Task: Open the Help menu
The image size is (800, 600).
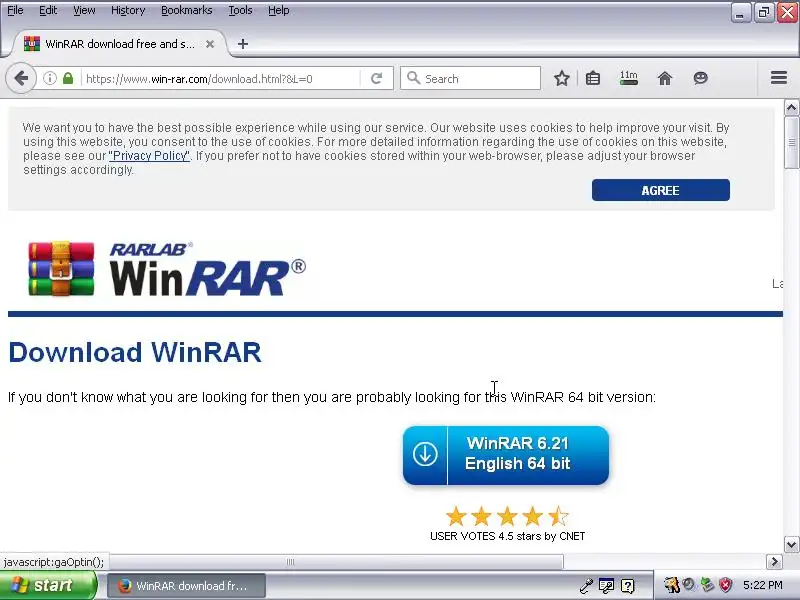Action: pos(279,10)
